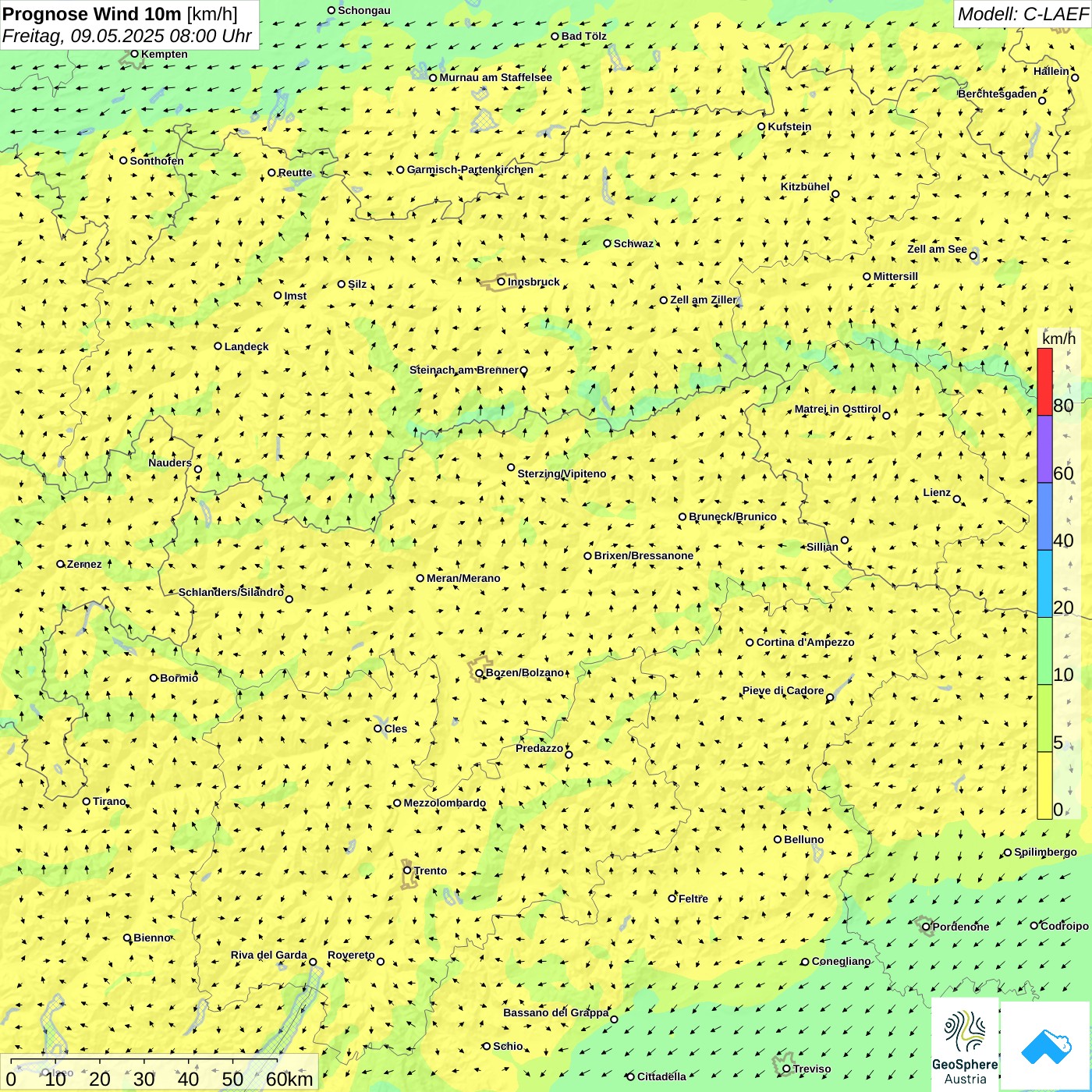Click the 'Rovereto' label
The height and width of the screenshot is (1092, 1092).
[351, 955]
